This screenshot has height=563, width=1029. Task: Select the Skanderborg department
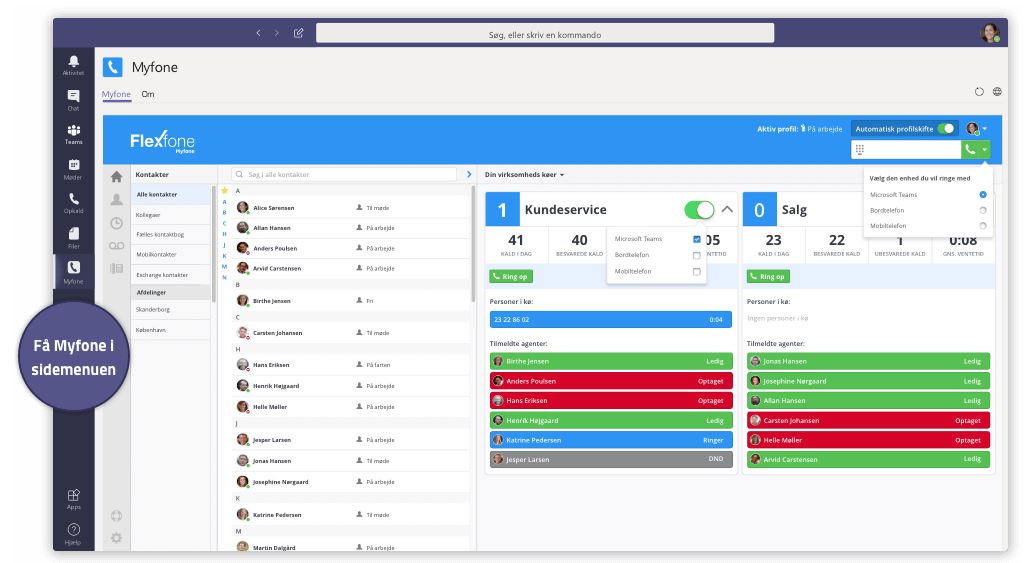tap(171, 310)
